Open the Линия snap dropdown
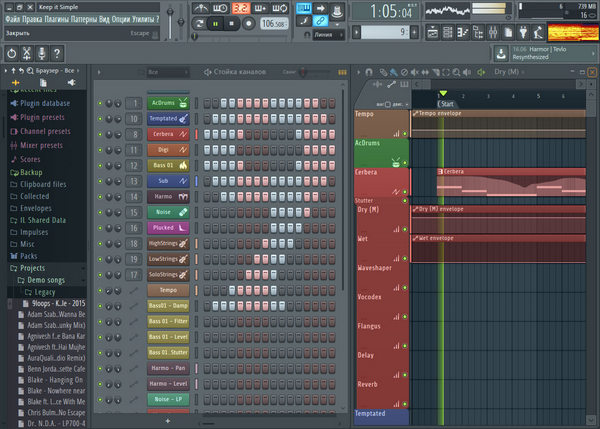Screen dimensions: 600x429 (328, 33)
